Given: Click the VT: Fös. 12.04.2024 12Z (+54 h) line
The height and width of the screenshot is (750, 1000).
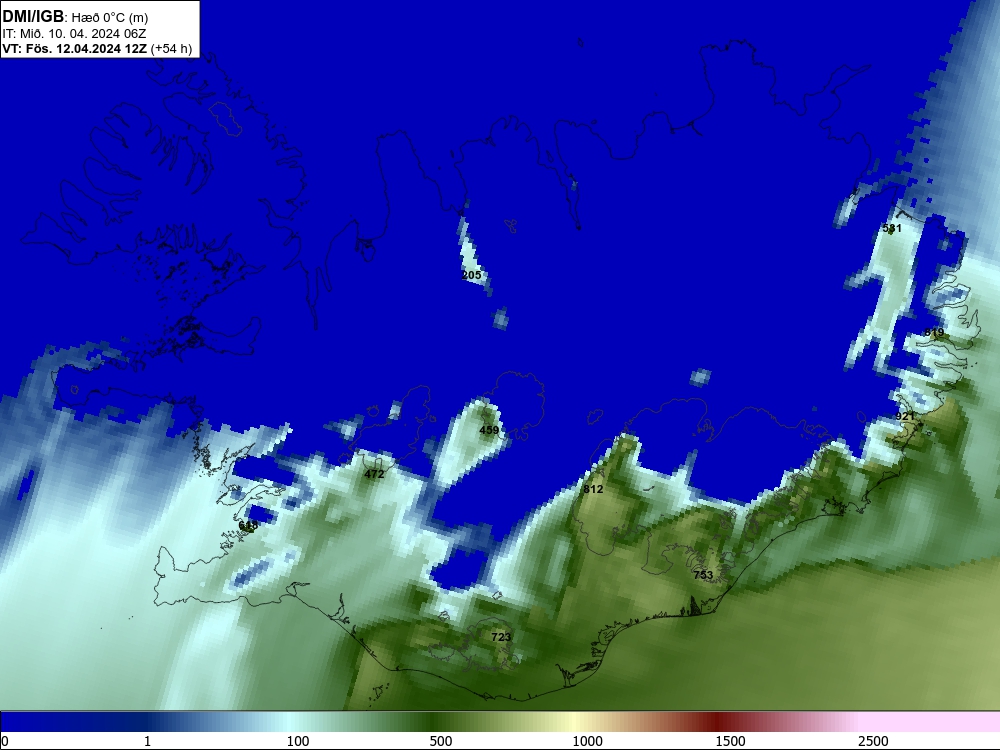Looking at the screenshot, I should click(97, 49).
